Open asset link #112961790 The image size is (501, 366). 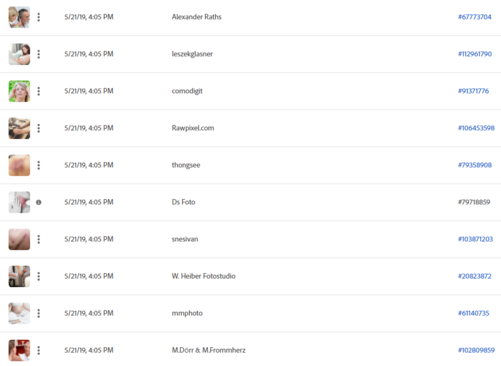[475, 54]
